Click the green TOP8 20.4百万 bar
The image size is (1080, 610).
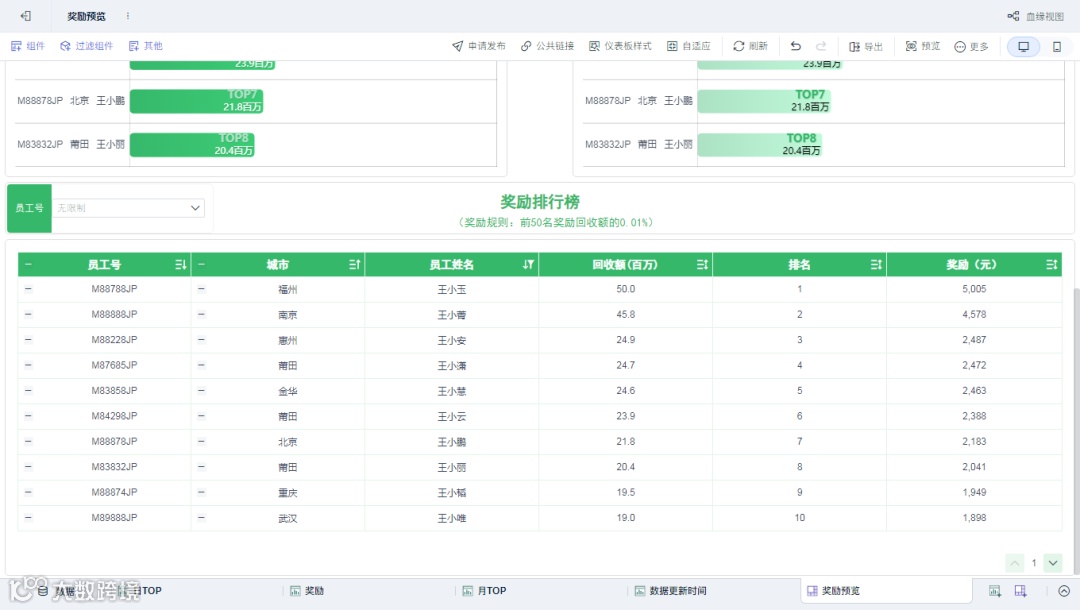(192, 145)
